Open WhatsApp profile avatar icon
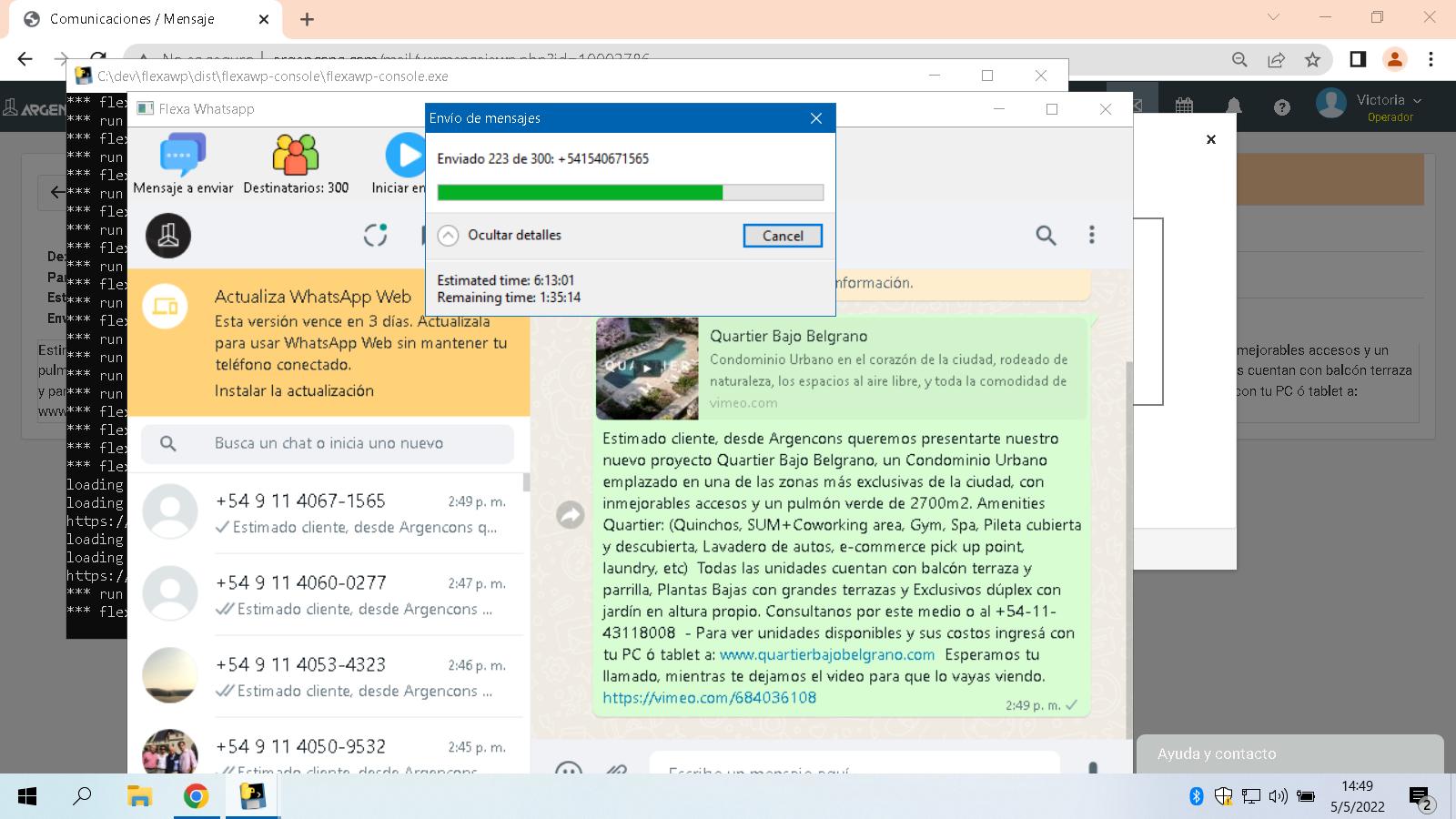Viewport: 1456px width, 819px height. point(168,236)
